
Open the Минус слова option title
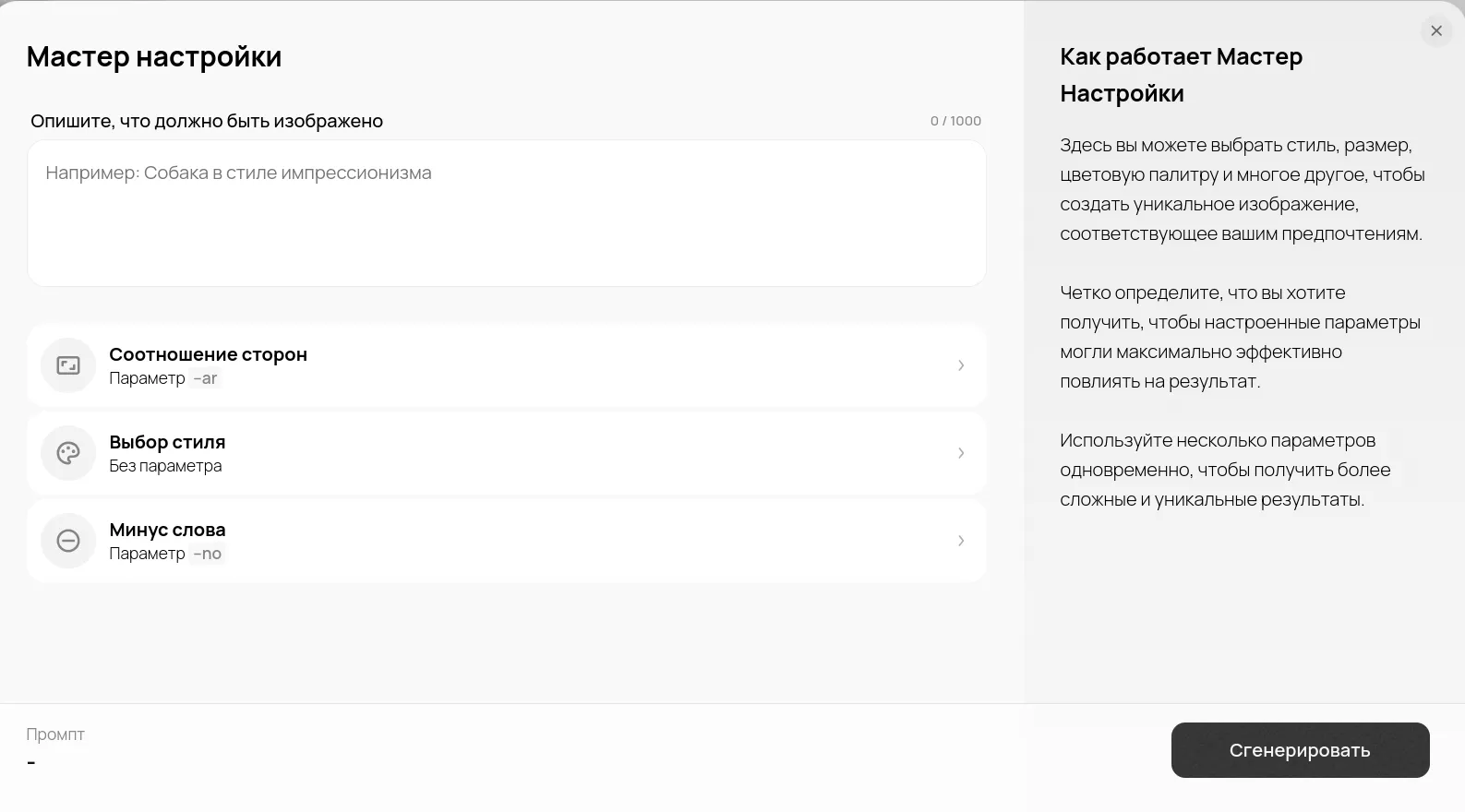[x=167, y=530]
